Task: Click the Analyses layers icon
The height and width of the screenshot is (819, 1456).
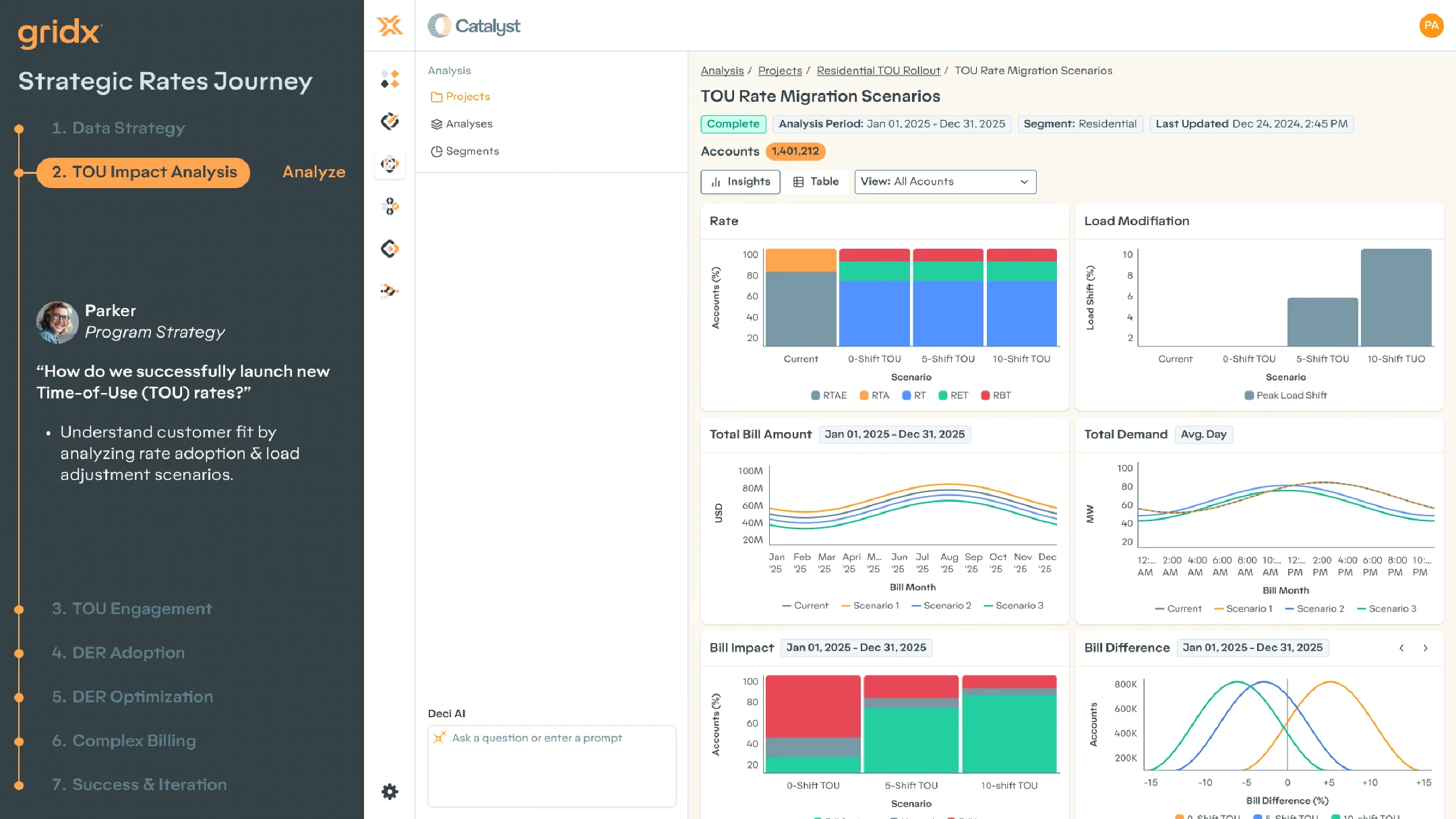Action: click(x=436, y=124)
